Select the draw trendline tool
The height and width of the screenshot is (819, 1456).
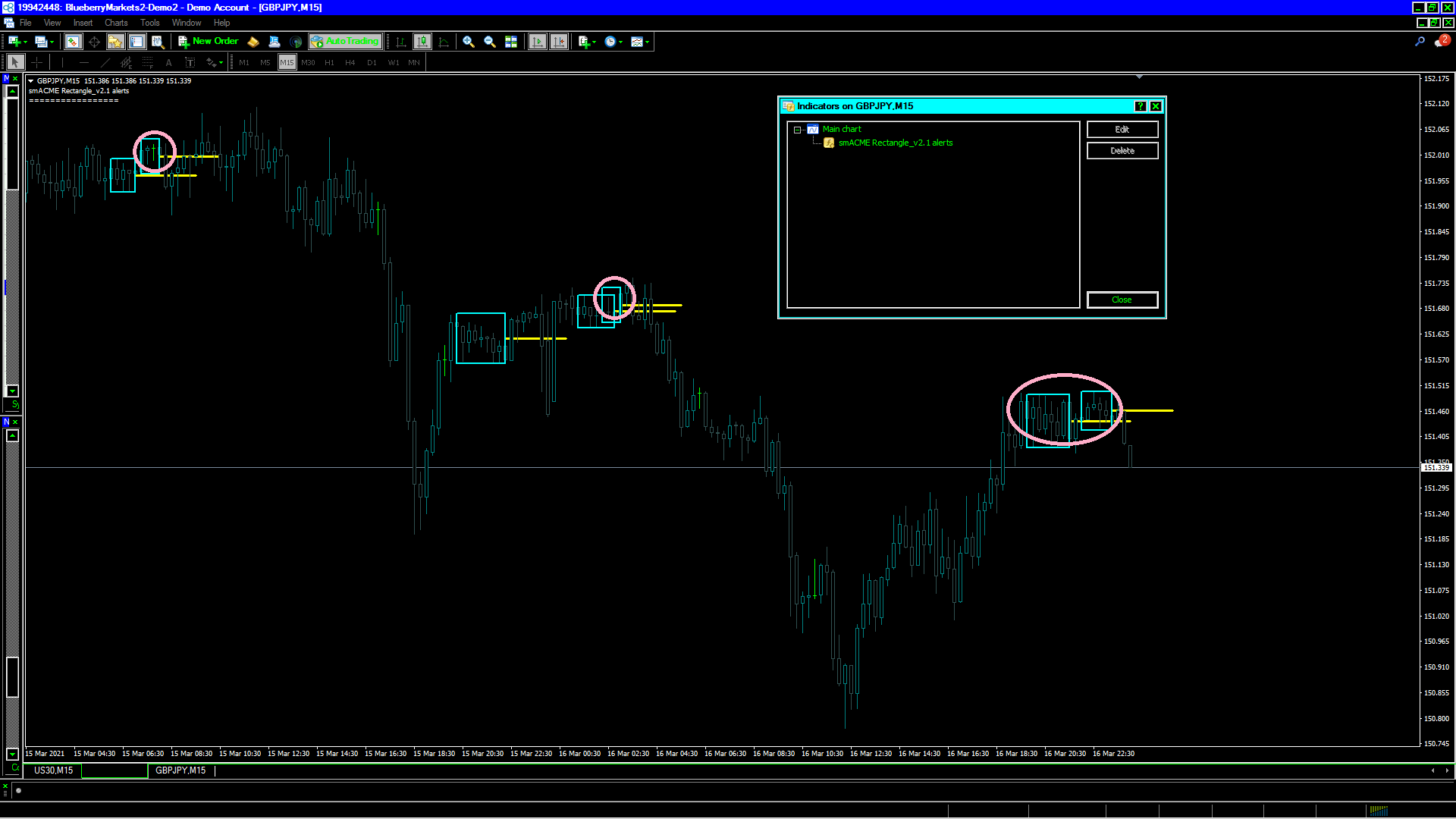coord(105,63)
